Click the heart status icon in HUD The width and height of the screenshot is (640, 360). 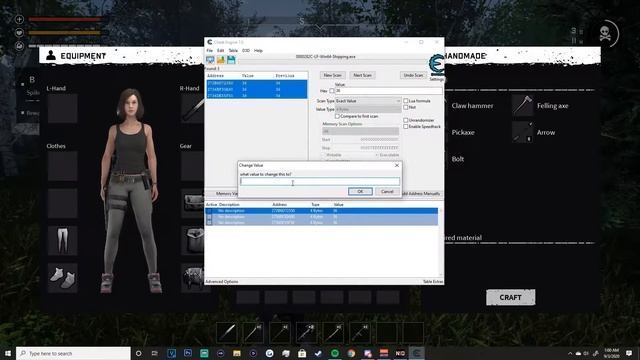tap(19, 33)
